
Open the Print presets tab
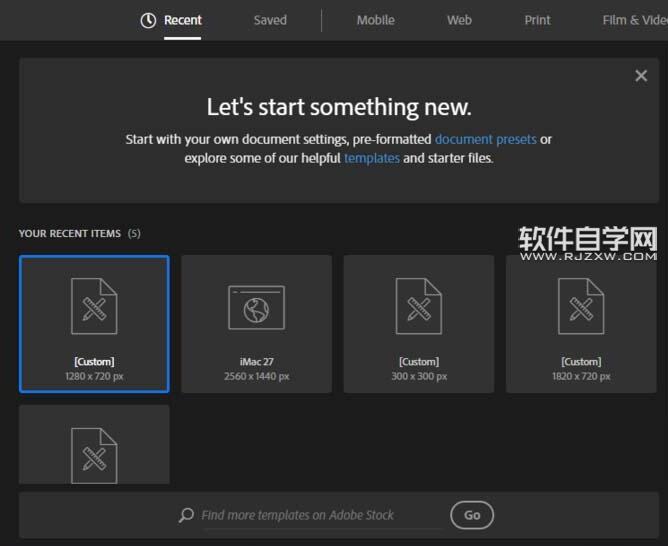[x=537, y=20]
